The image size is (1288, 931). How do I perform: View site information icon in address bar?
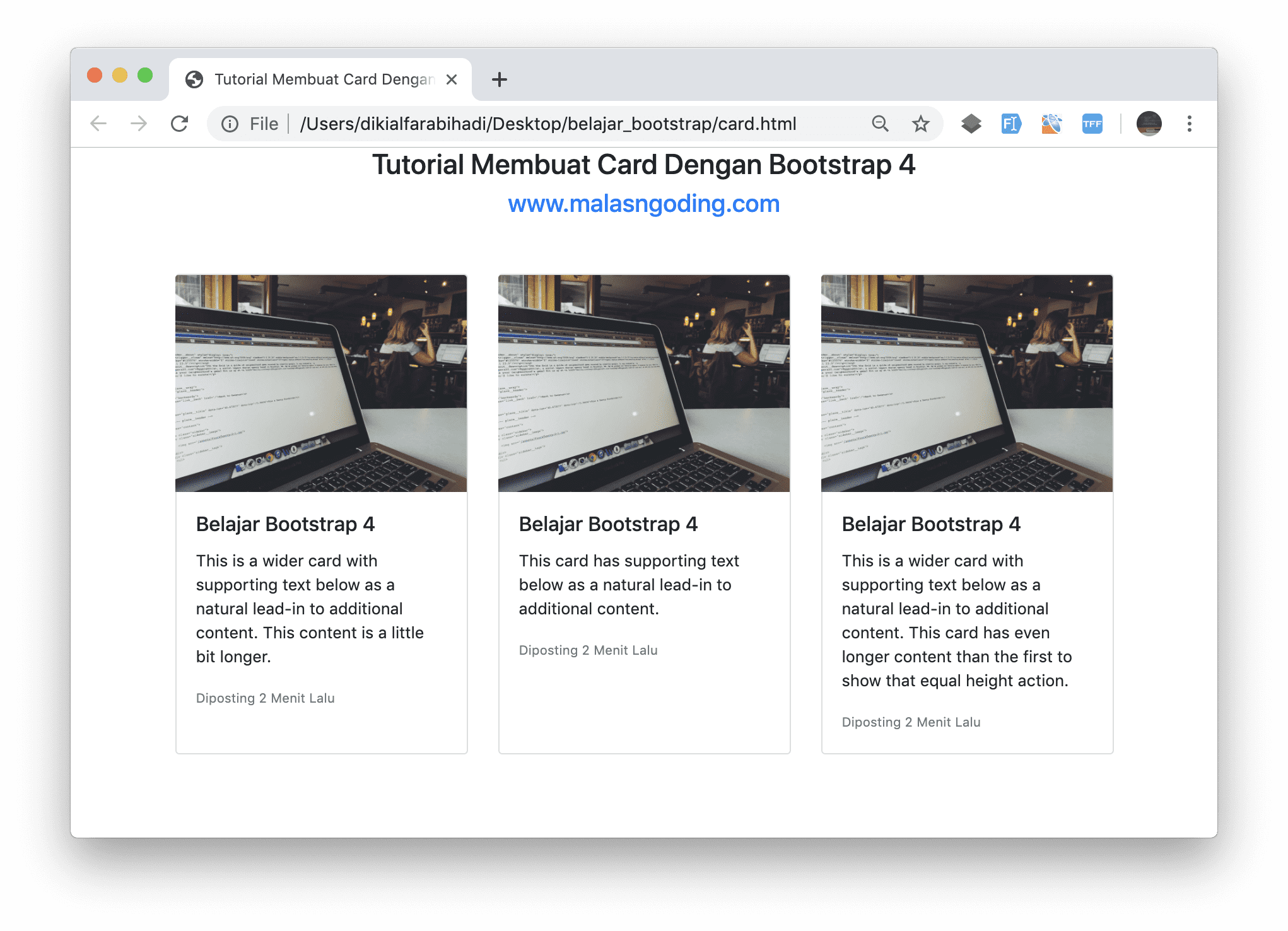pos(230,124)
